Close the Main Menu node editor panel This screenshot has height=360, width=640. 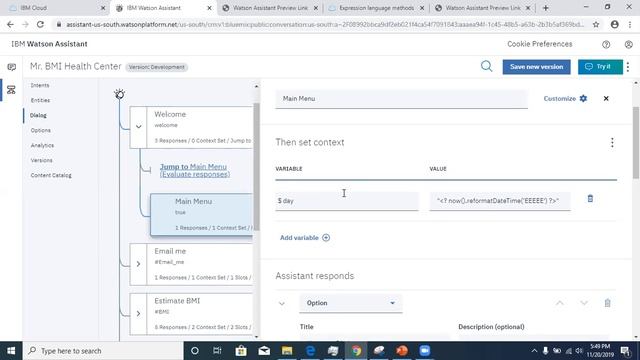606,98
